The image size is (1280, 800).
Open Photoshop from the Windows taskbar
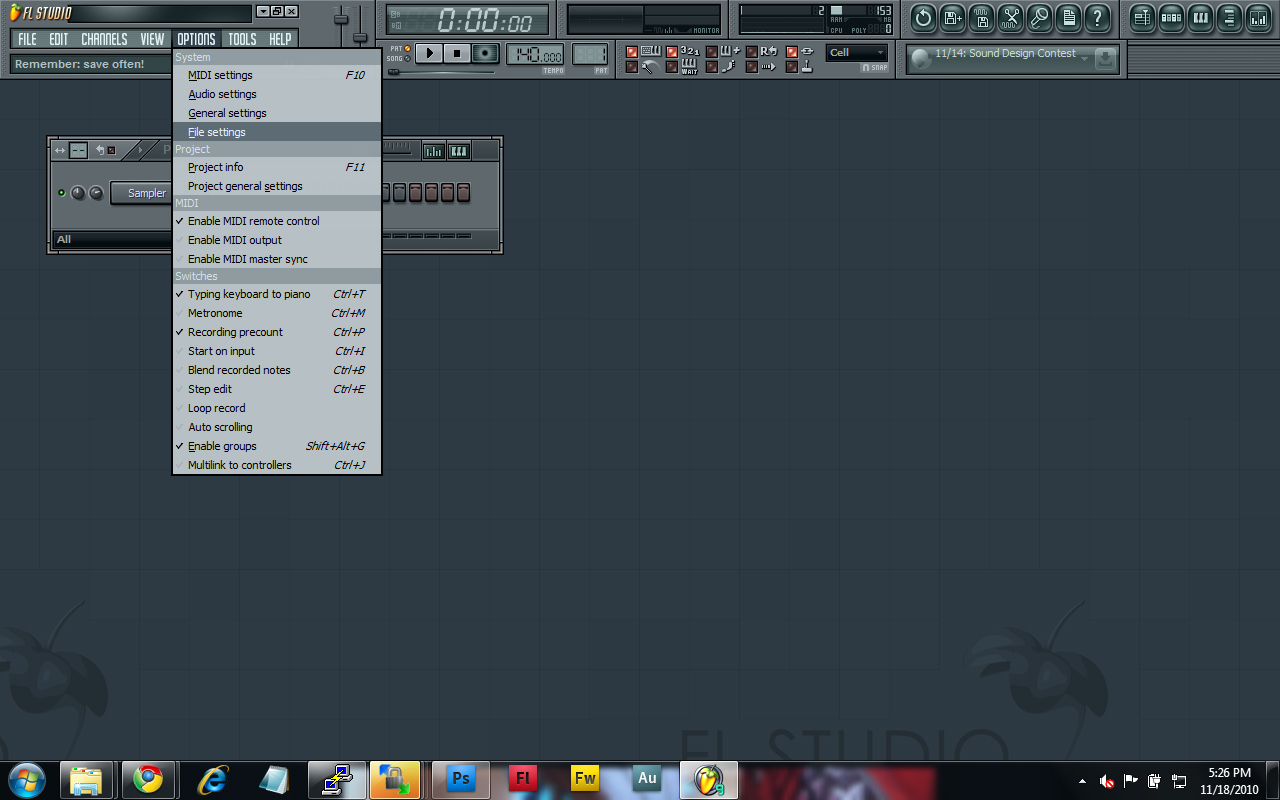(461, 778)
